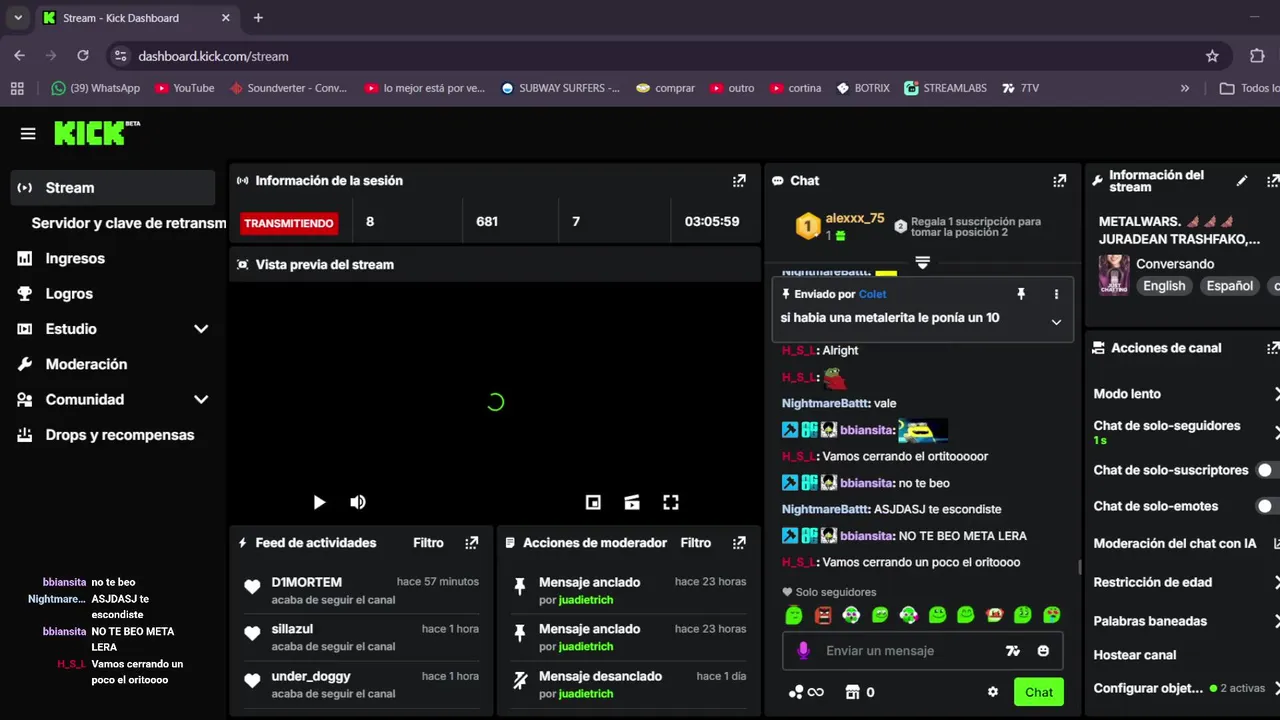
Task: Open the YouTube bookmark
Action: tap(185, 88)
